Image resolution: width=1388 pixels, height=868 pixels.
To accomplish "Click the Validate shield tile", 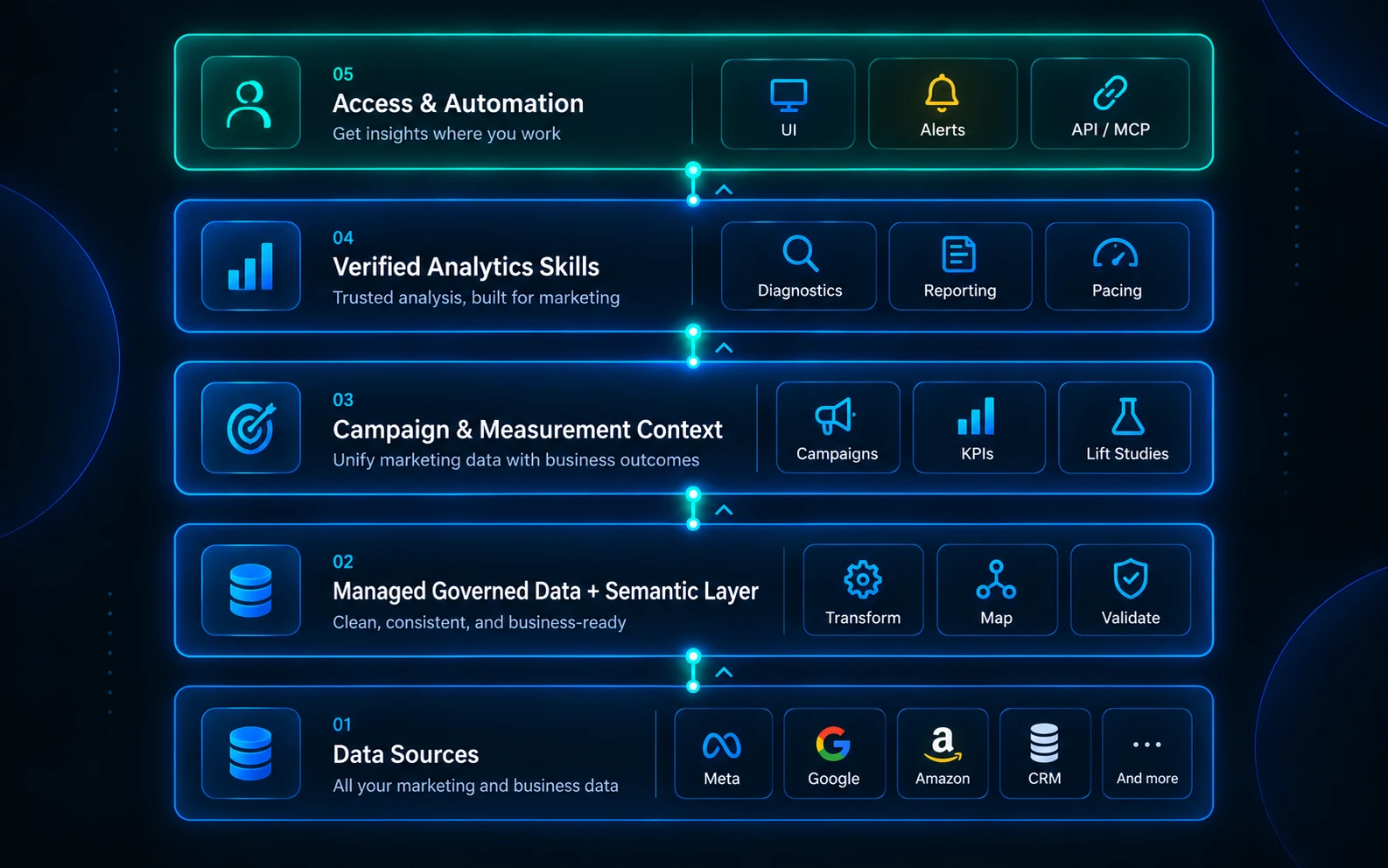I will (1131, 590).
